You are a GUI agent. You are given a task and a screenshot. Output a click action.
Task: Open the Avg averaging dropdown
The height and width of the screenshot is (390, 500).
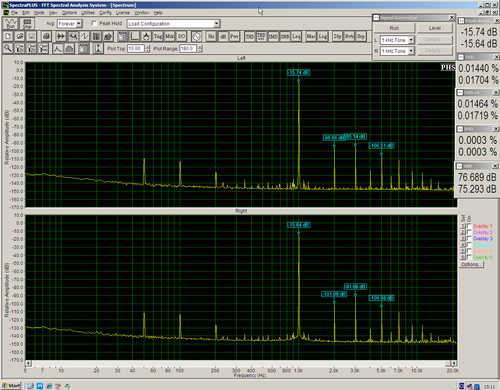click(79, 24)
